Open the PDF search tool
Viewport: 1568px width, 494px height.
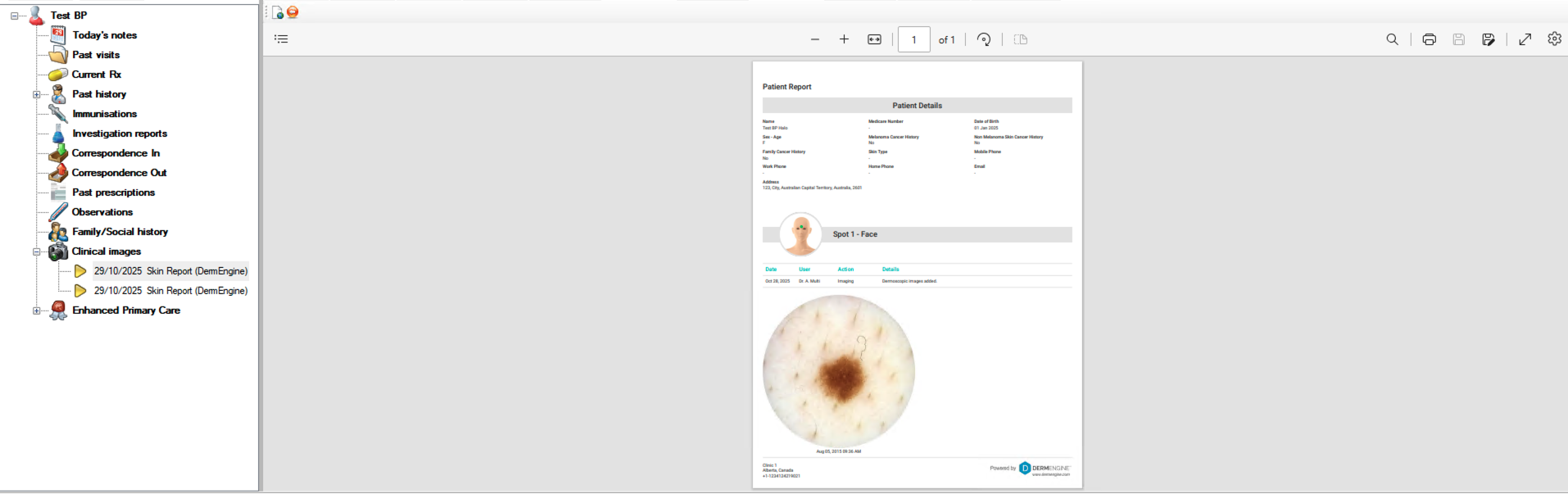click(1392, 39)
